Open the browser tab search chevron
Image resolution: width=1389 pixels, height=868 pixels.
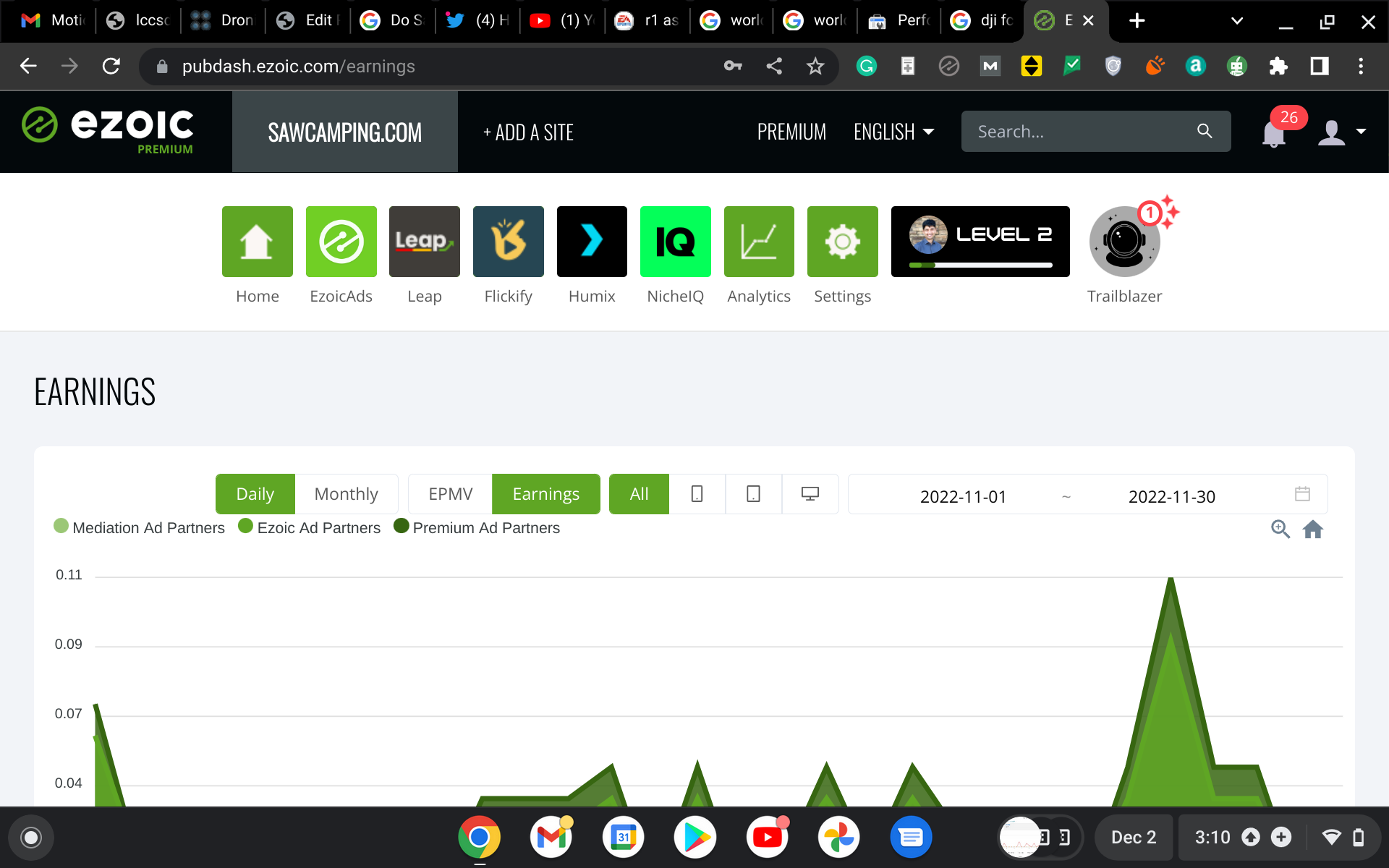(1237, 21)
